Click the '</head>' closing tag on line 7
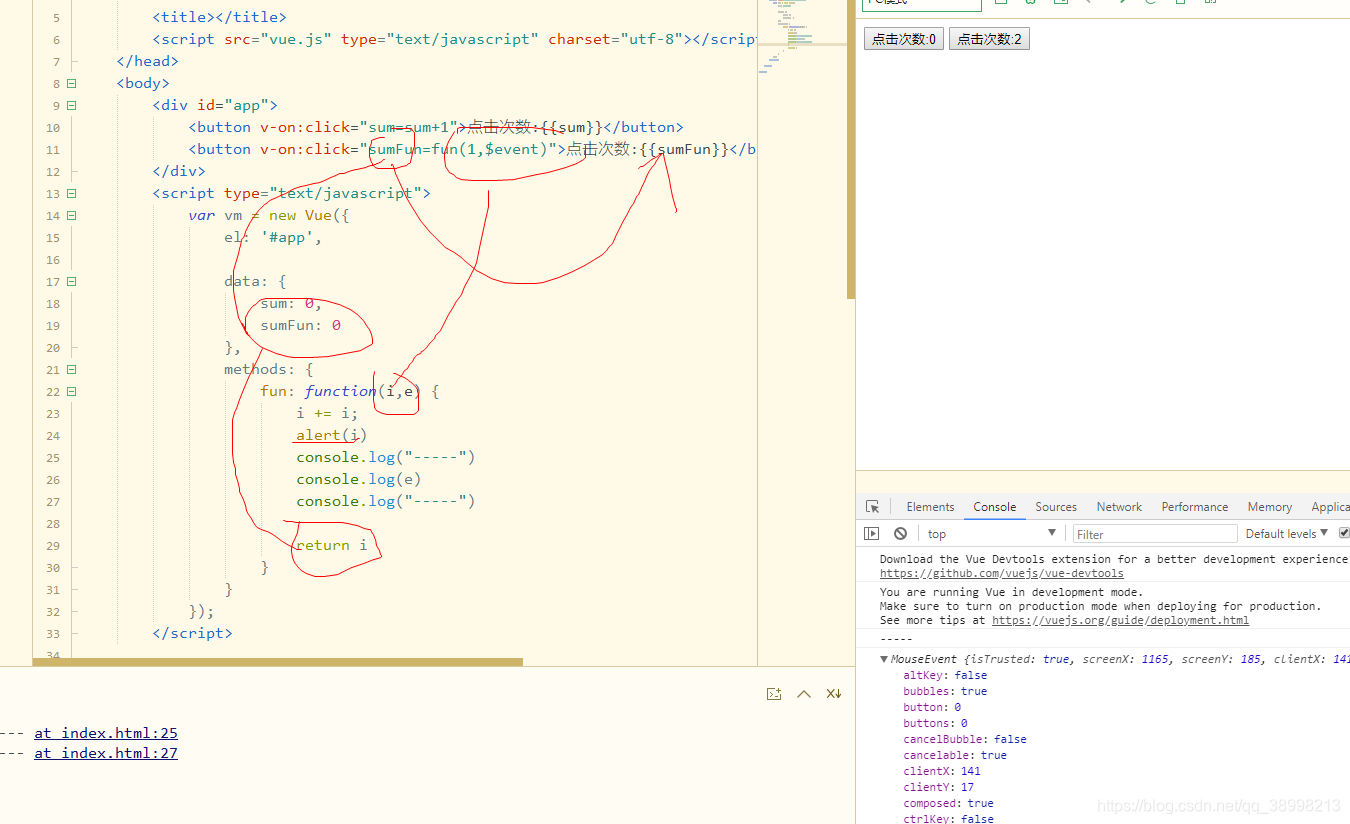 (x=147, y=62)
